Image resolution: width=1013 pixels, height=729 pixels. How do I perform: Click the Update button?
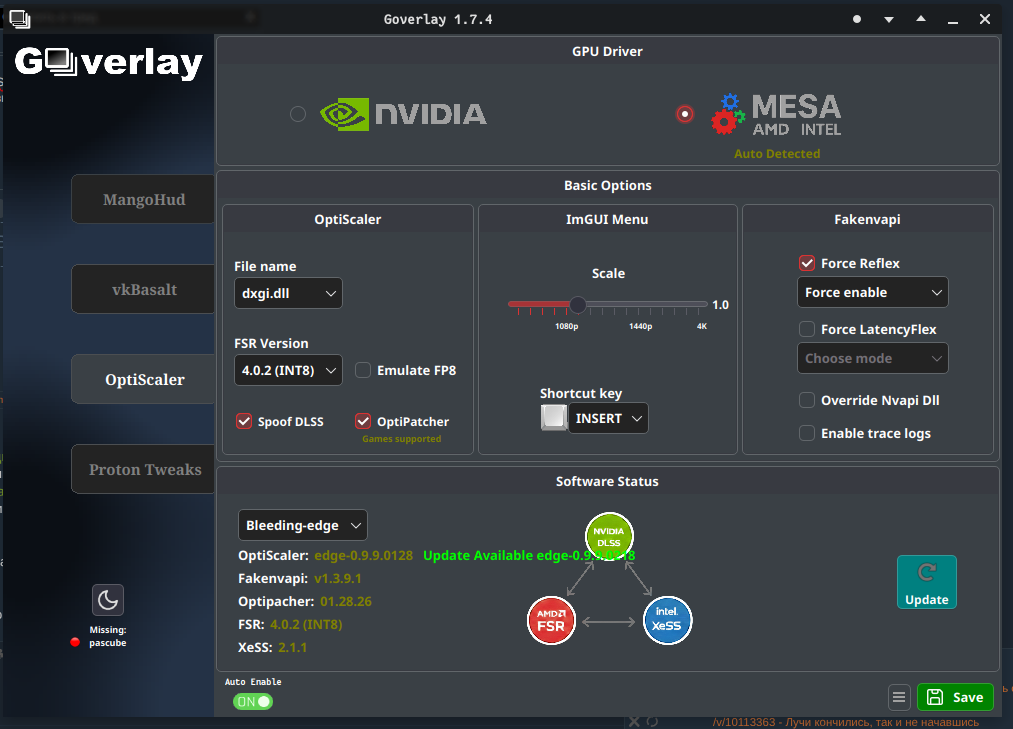click(926, 582)
